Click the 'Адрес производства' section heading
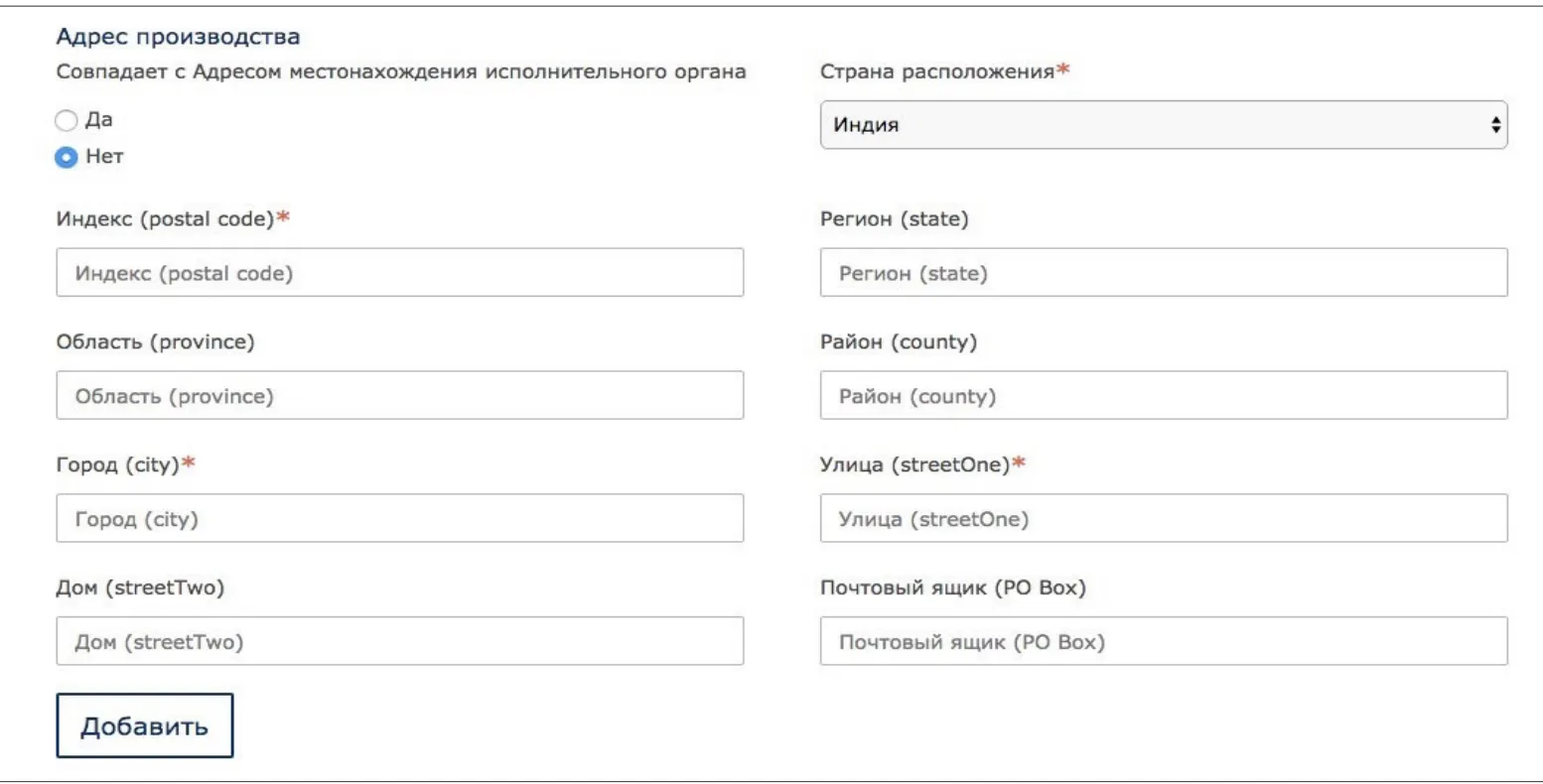The height and width of the screenshot is (784, 1543). point(178,37)
